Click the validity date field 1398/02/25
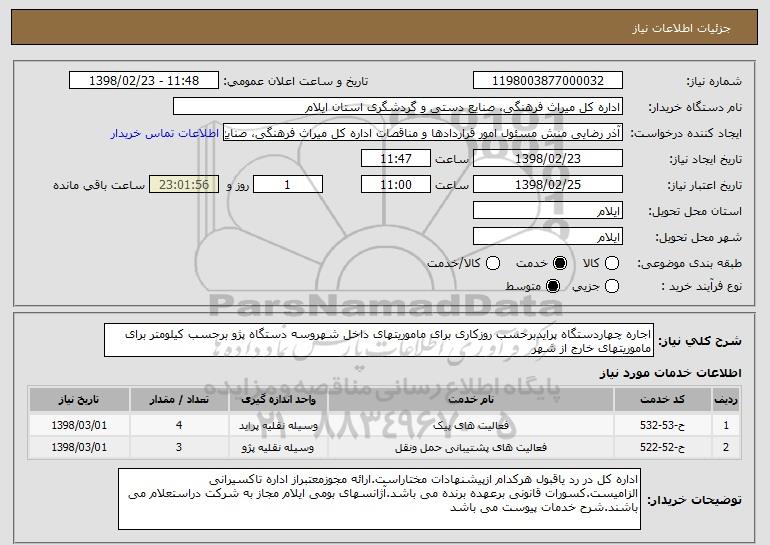The height and width of the screenshot is (545, 770). pyautogui.click(x=548, y=185)
